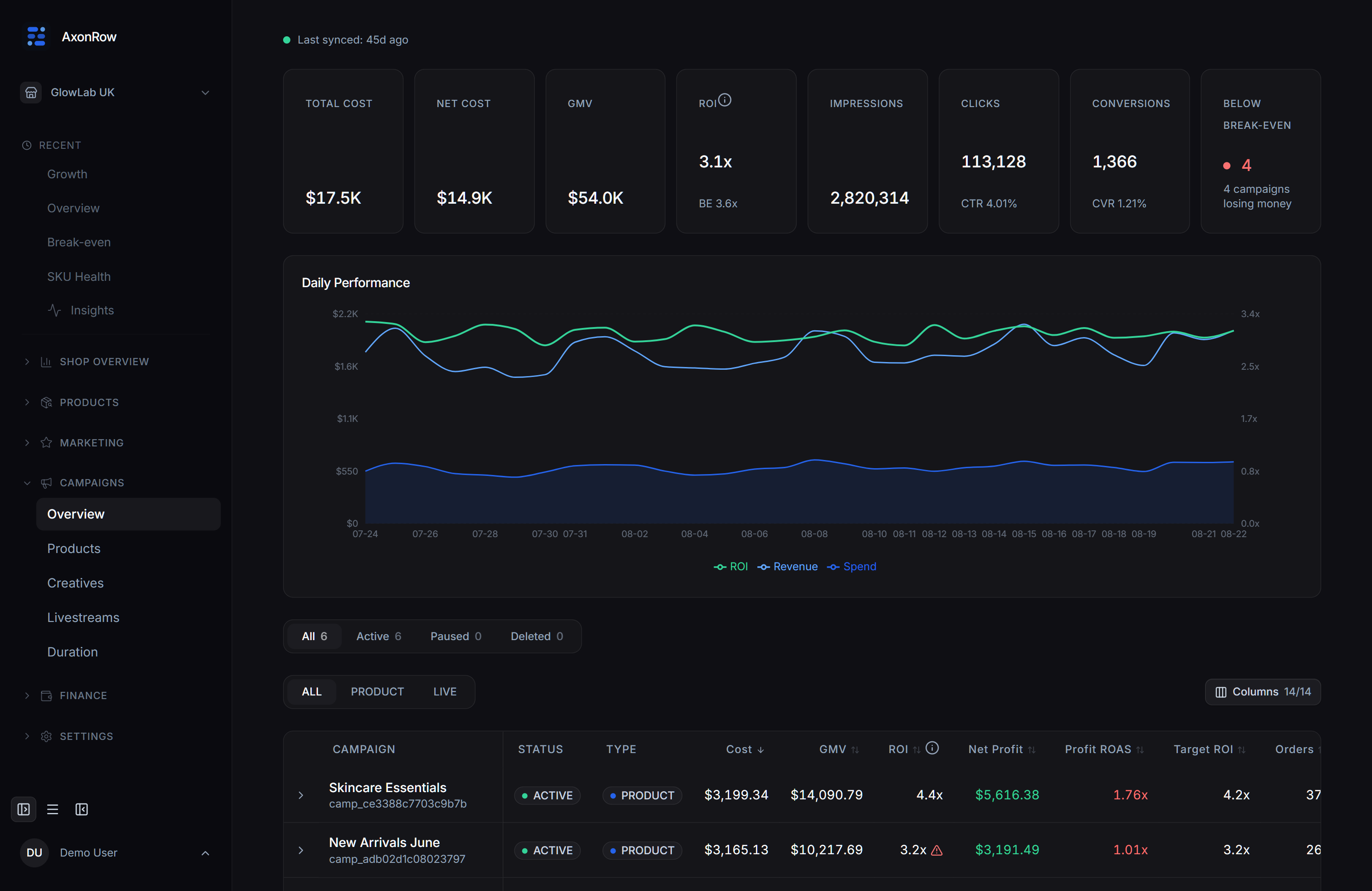Click the DU user avatar

(x=34, y=852)
